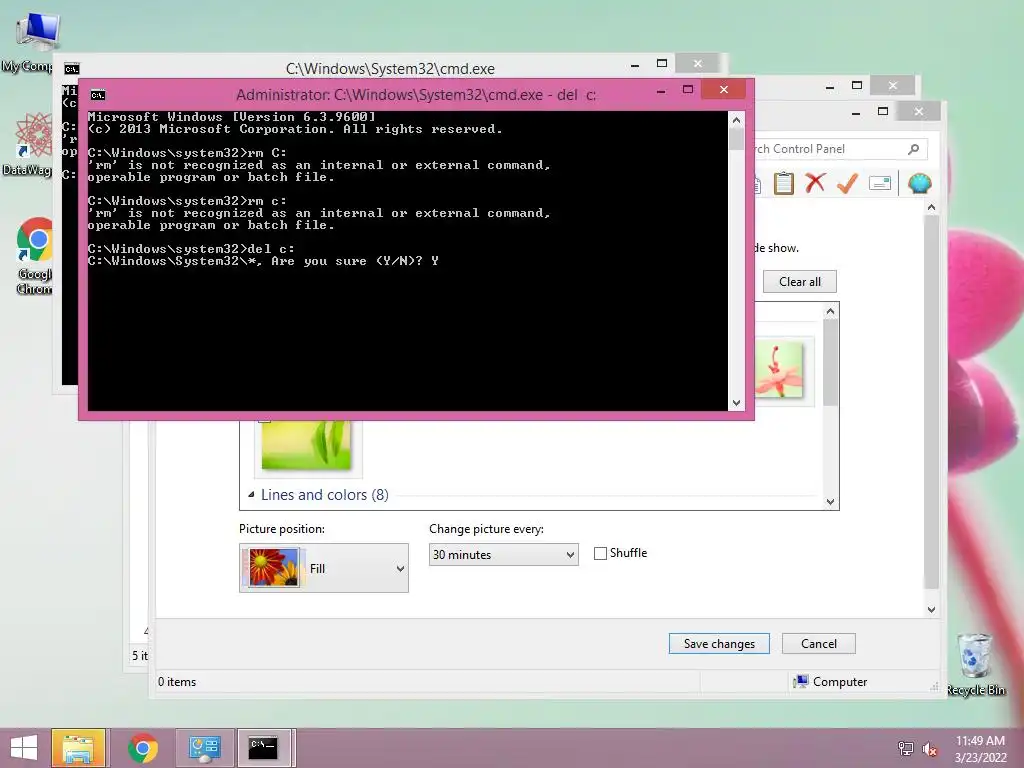Click Control Panel page scroll up arrow
The image size is (1024, 768).
[931, 207]
